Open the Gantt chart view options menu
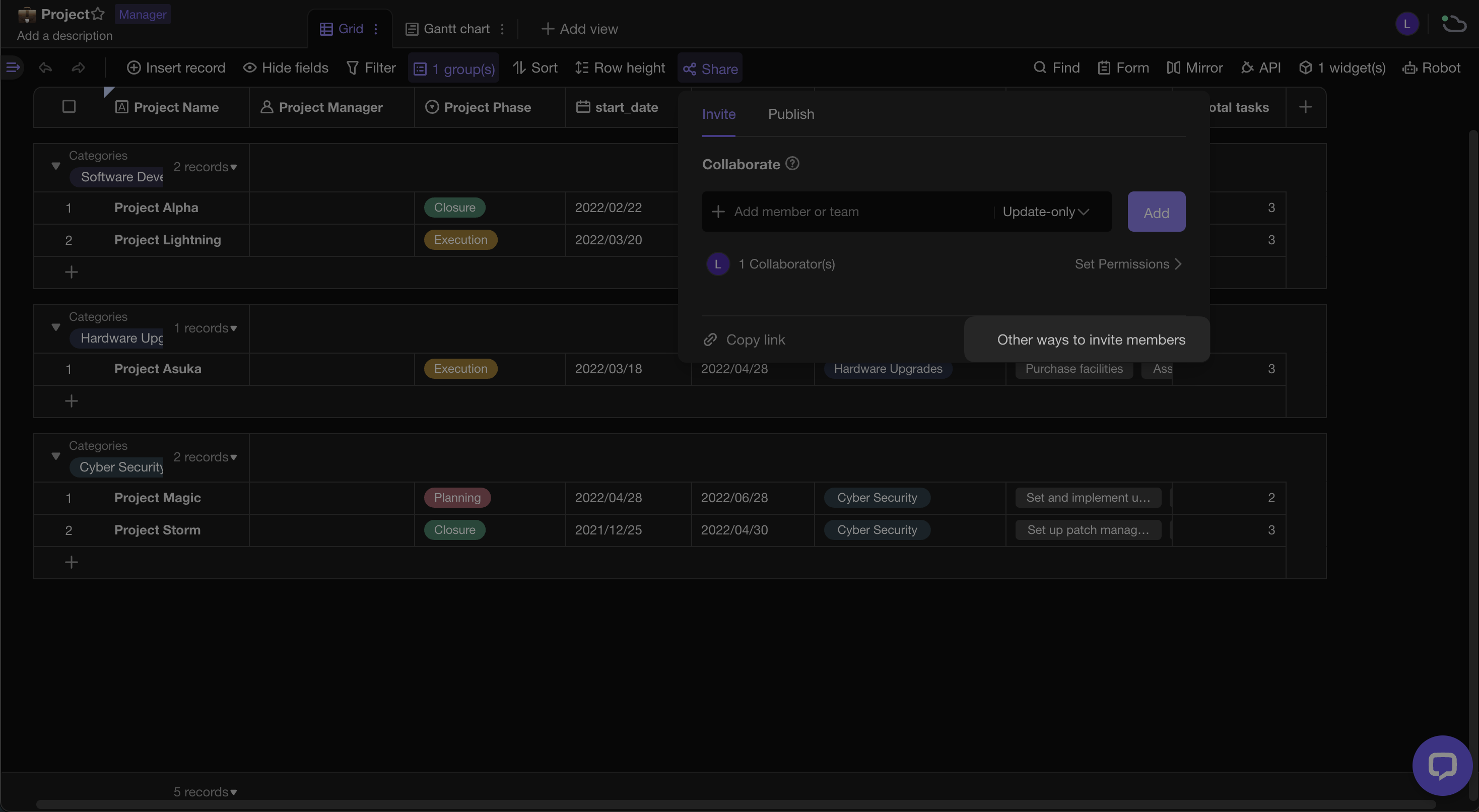This screenshot has height=812, width=1479. (x=502, y=29)
